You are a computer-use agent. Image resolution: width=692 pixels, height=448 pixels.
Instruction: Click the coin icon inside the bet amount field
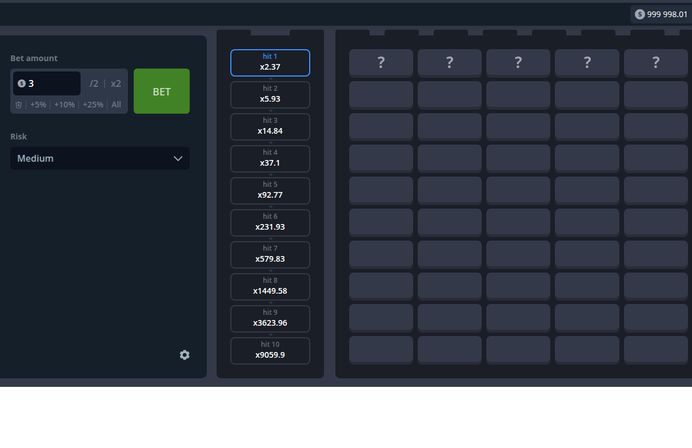click(x=21, y=83)
